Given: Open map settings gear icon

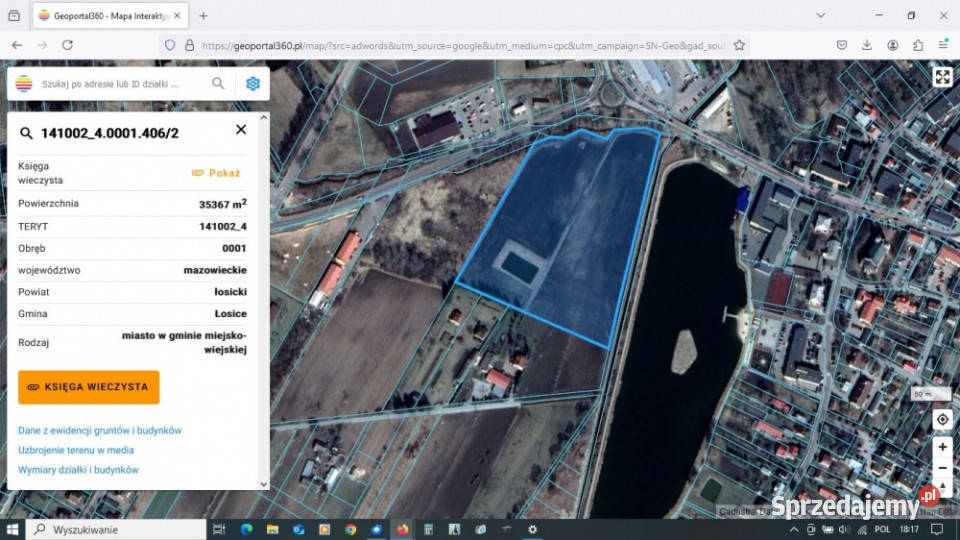Looking at the screenshot, I should point(253,83).
